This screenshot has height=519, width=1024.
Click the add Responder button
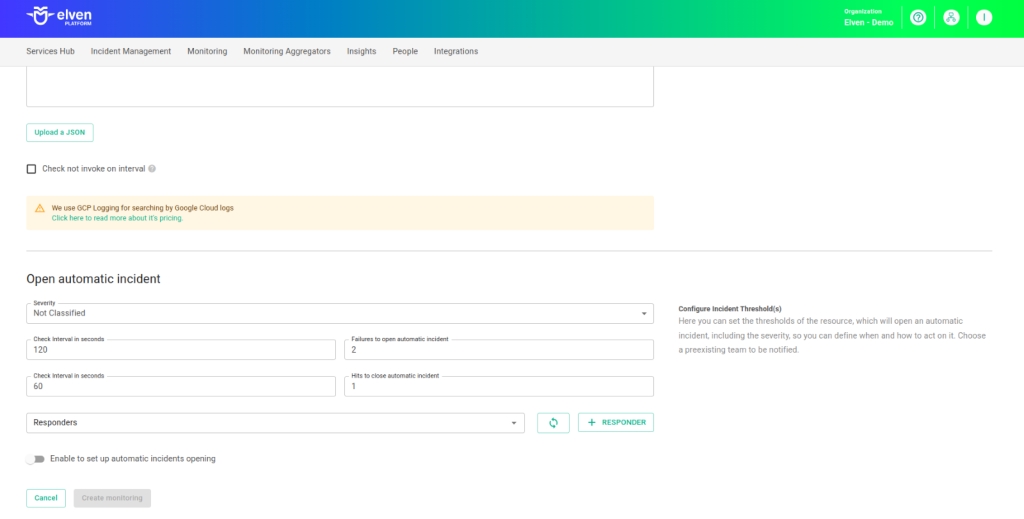coord(616,423)
